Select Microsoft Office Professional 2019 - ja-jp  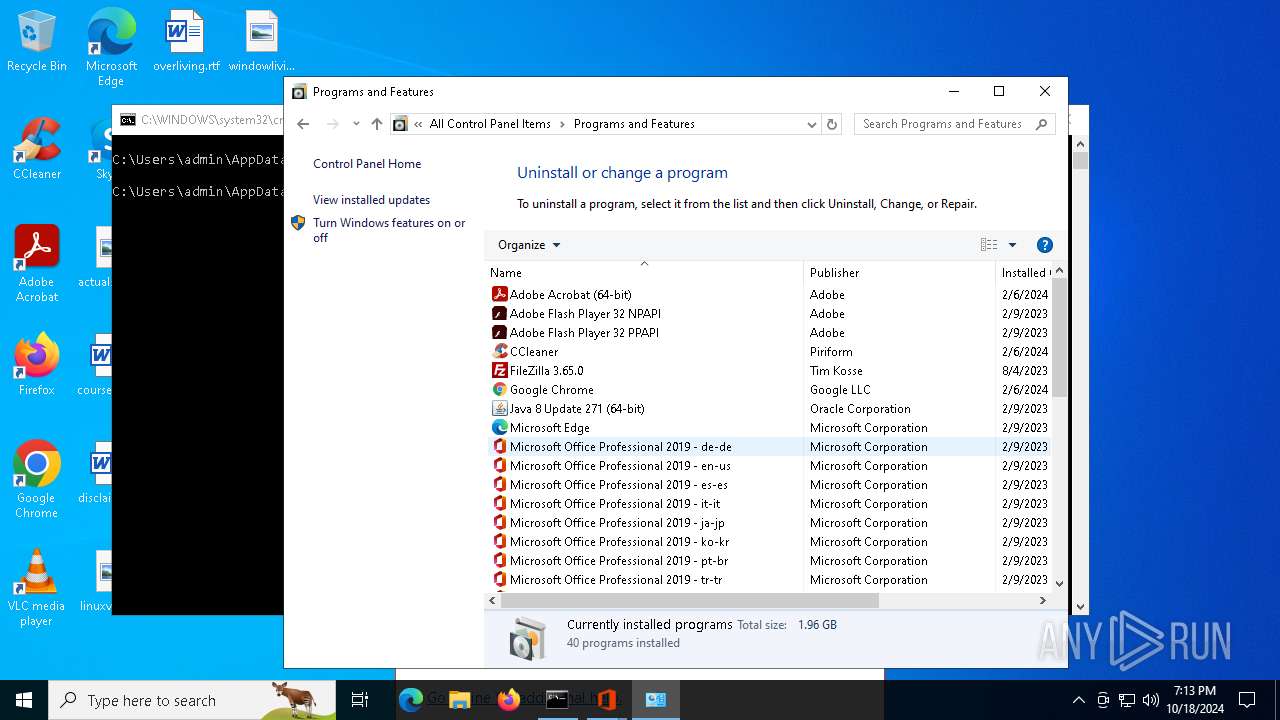(x=770, y=522)
